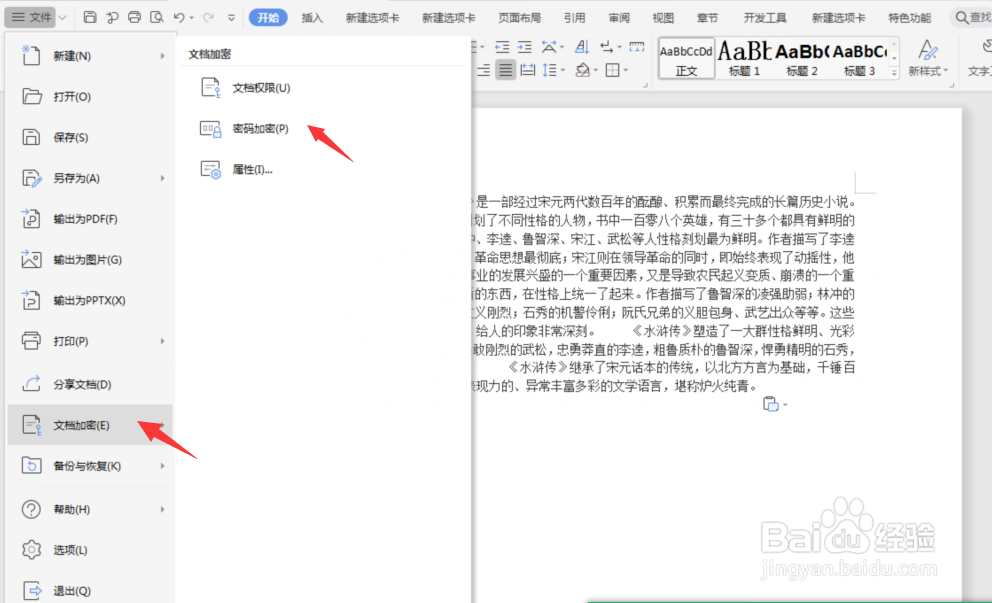This screenshot has height=603, width=992.
Task: Click the shading 底纹 icon in ribbon
Action: tap(584, 69)
